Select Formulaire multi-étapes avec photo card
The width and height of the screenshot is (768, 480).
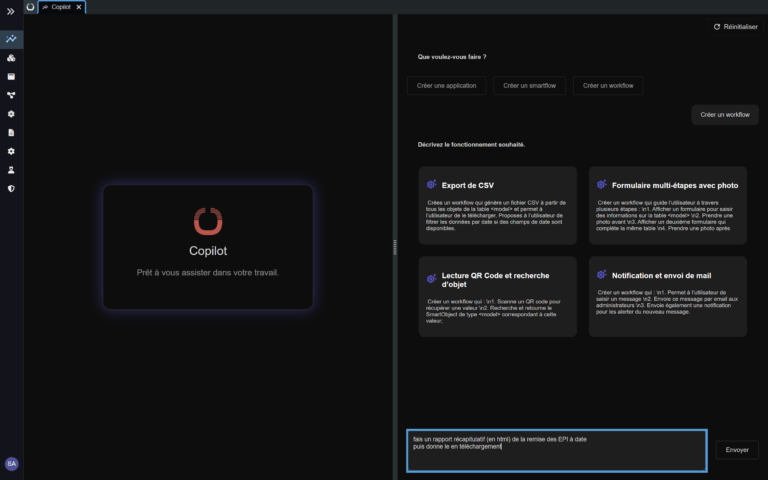(x=667, y=206)
